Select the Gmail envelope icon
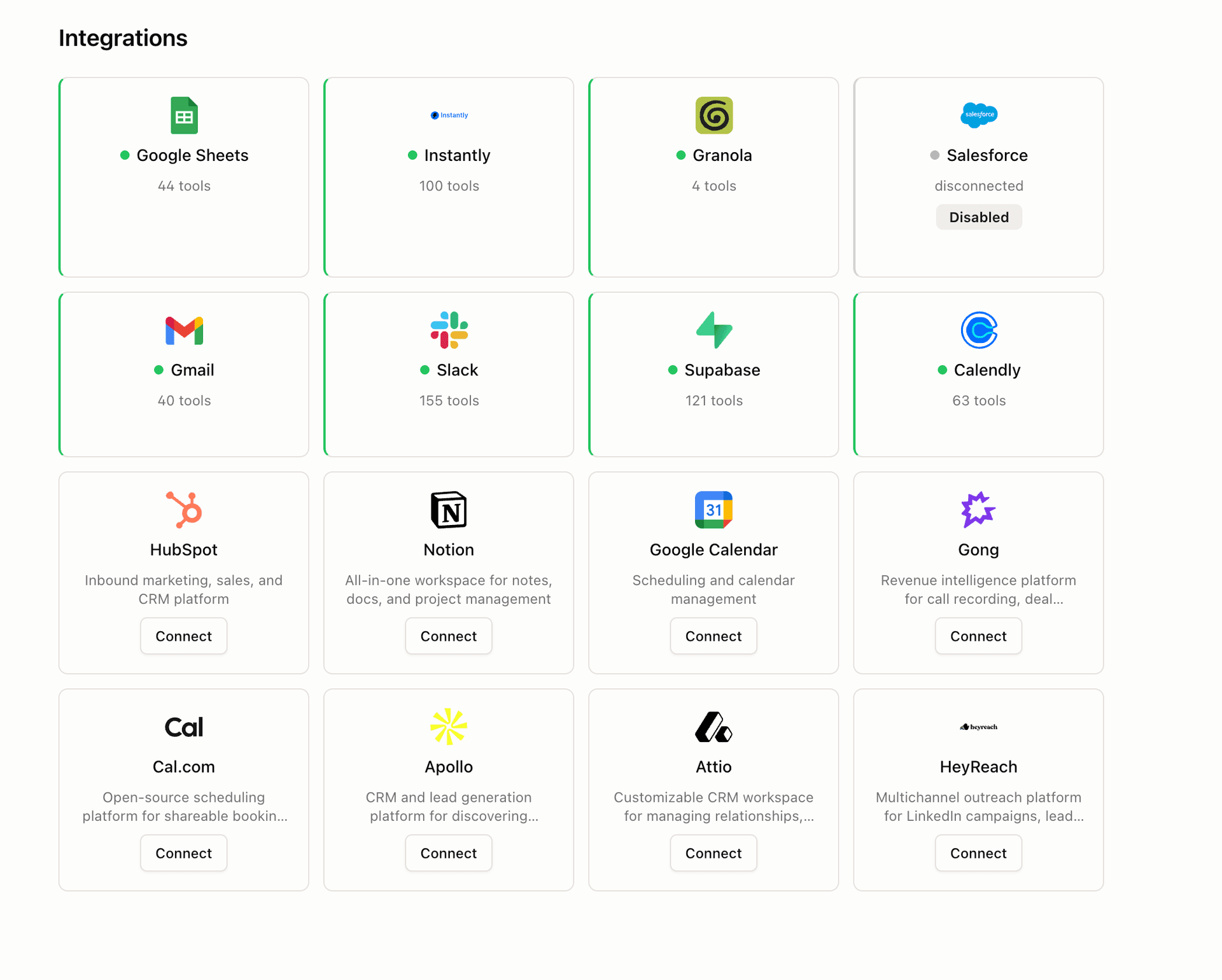This screenshot has height=980, width=1222. tap(183, 330)
